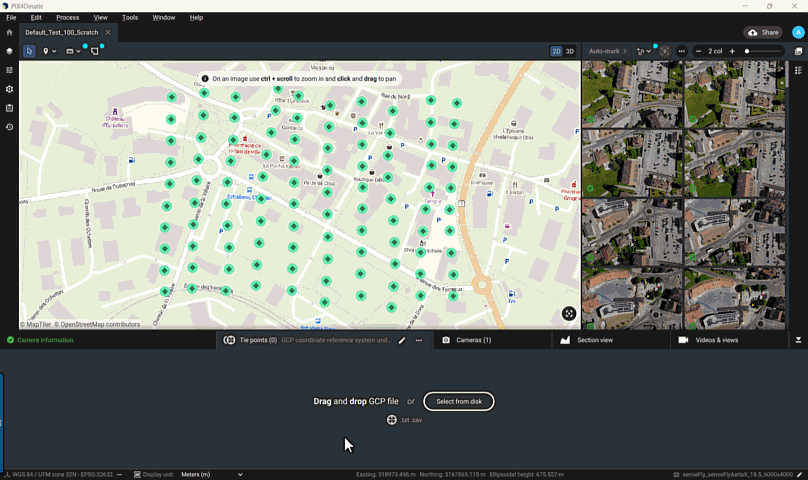Open the history clock icon in sidebar
The height and width of the screenshot is (480, 808).
pyautogui.click(x=9, y=127)
